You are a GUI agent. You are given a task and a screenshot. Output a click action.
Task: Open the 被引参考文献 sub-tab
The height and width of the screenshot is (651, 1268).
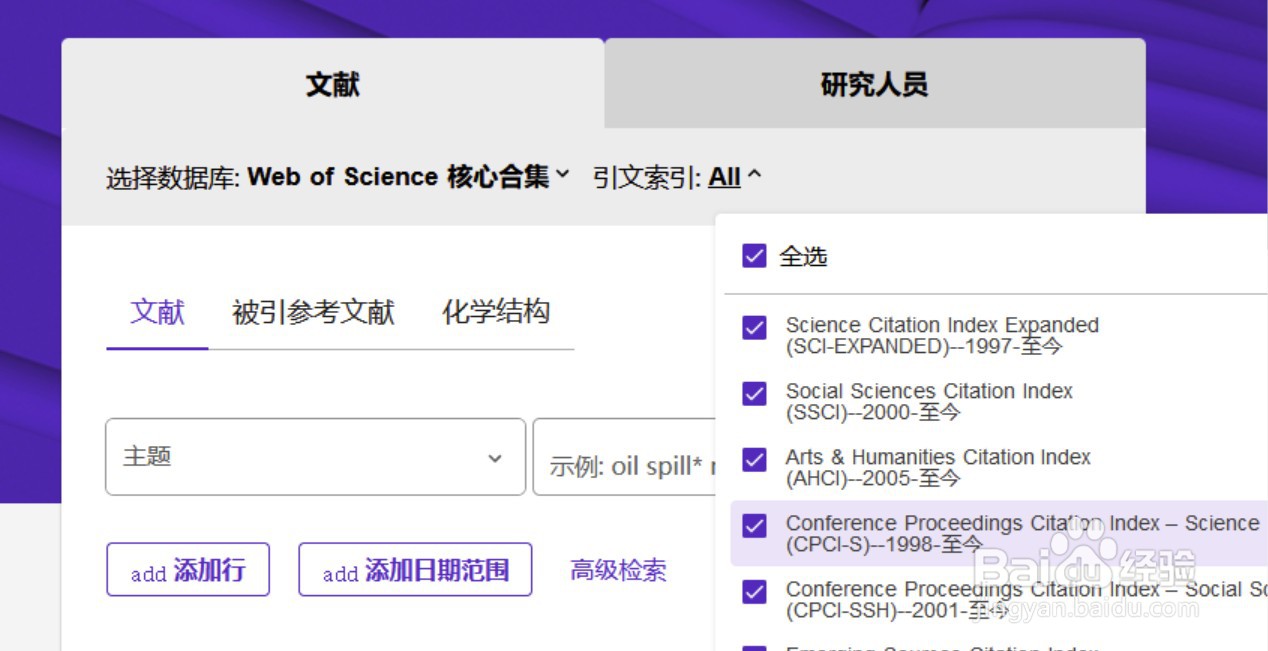313,312
